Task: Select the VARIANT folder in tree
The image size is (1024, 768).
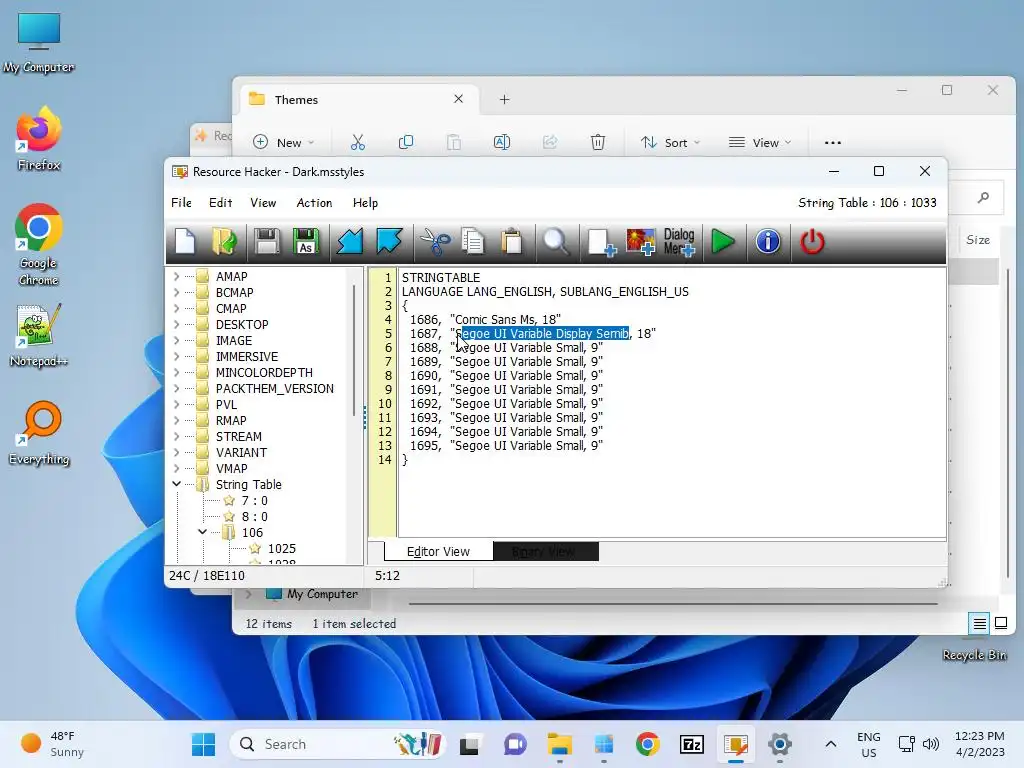Action: tap(241, 453)
